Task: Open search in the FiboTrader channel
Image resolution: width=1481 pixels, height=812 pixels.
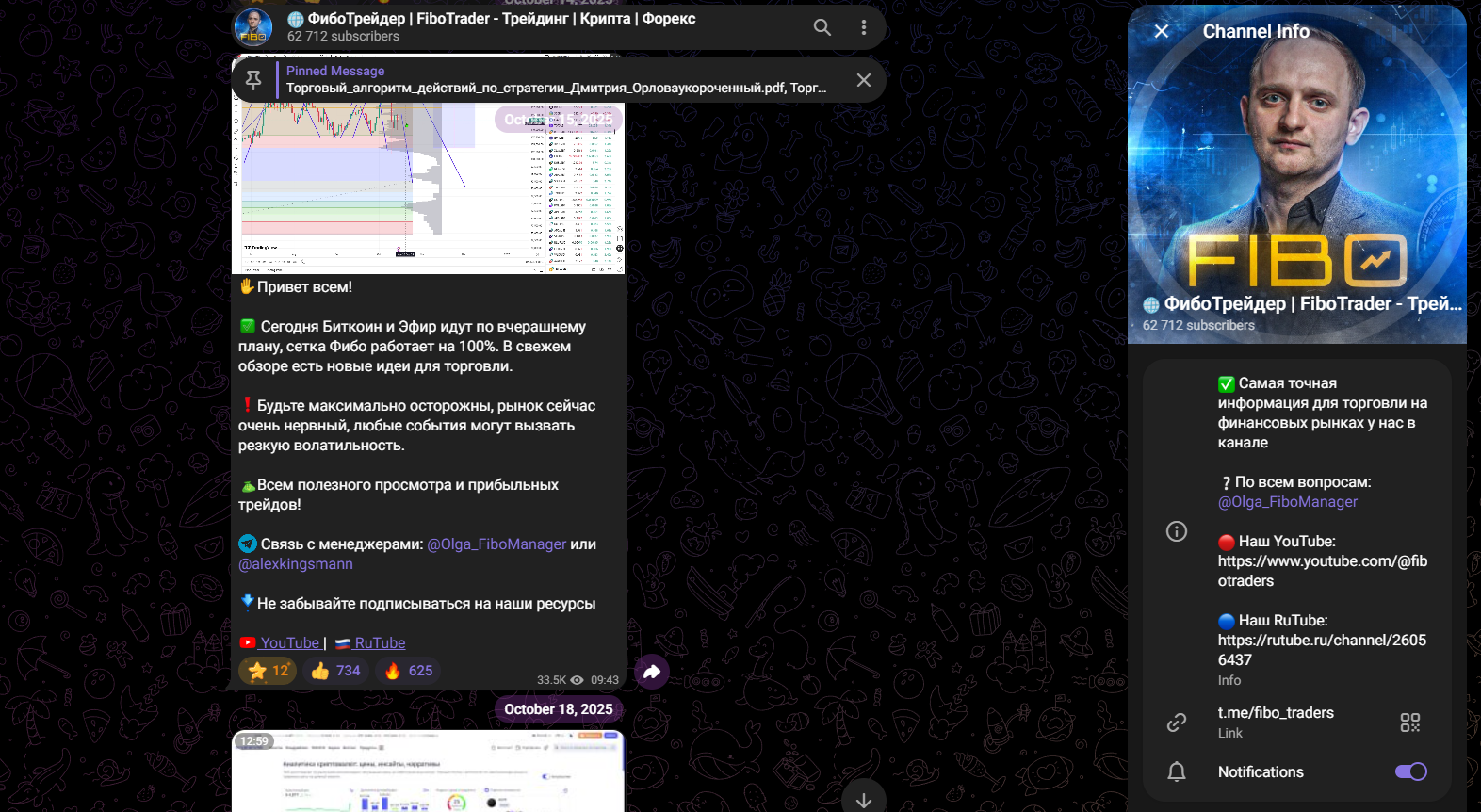Action: coord(822,27)
